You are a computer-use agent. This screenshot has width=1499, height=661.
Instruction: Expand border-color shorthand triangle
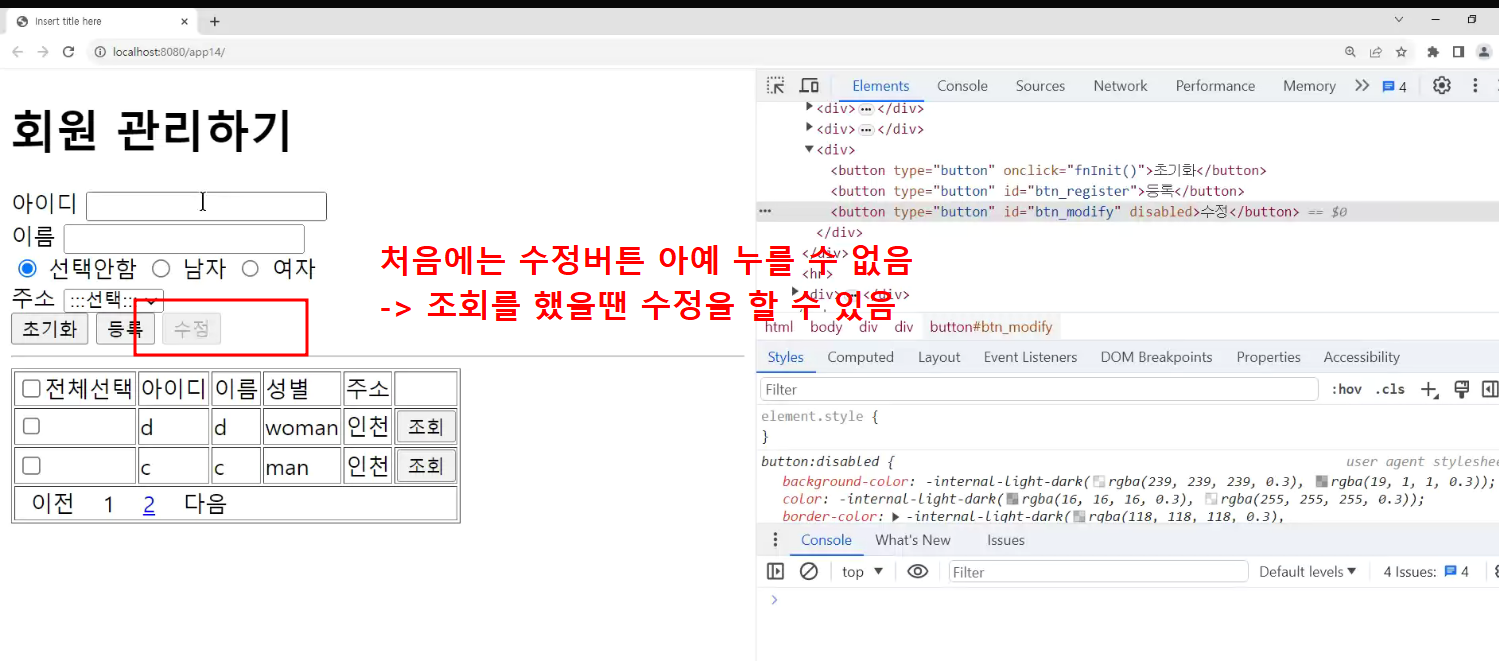tap(896, 517)
